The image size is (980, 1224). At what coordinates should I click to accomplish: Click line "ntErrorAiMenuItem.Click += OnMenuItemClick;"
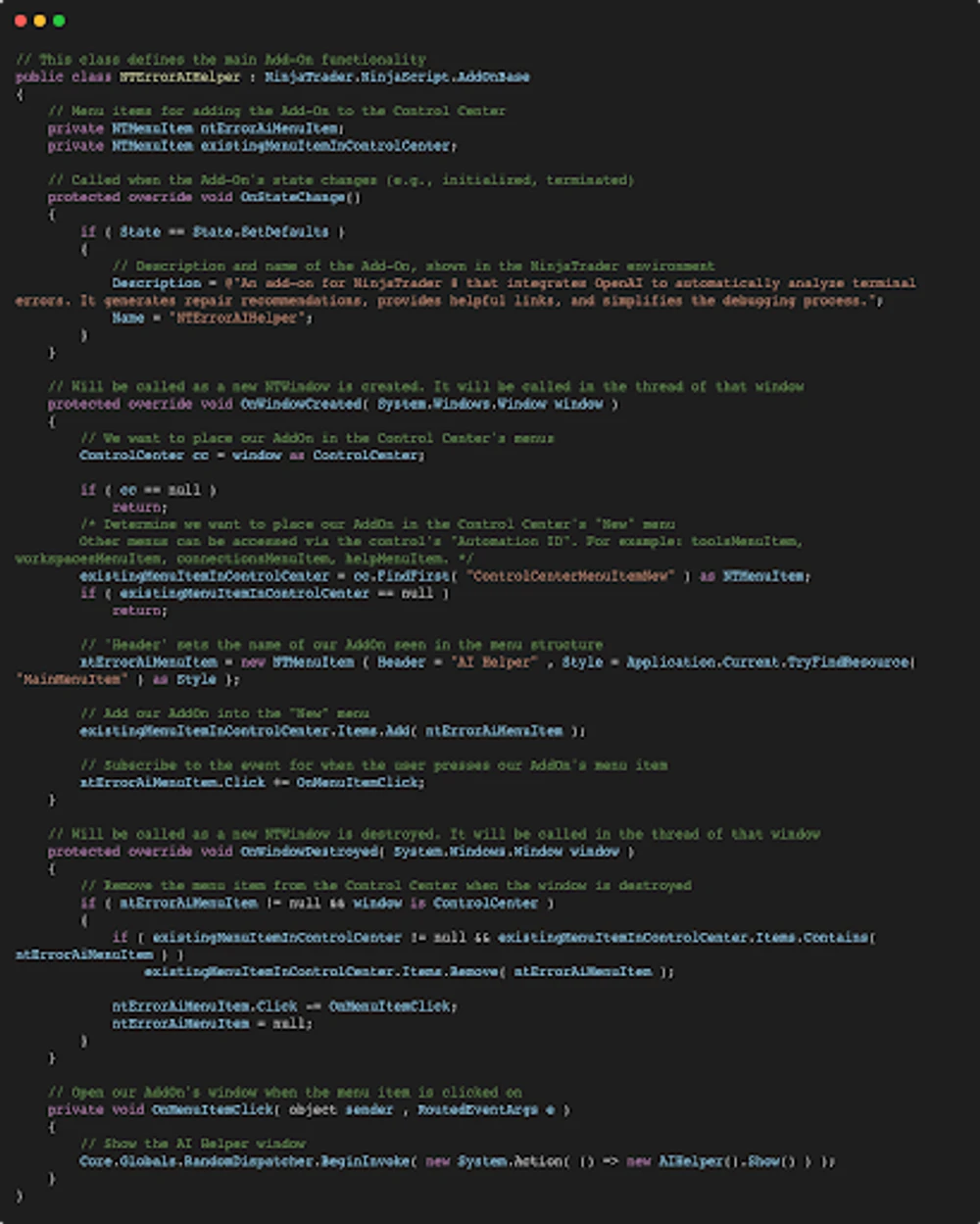253,782
